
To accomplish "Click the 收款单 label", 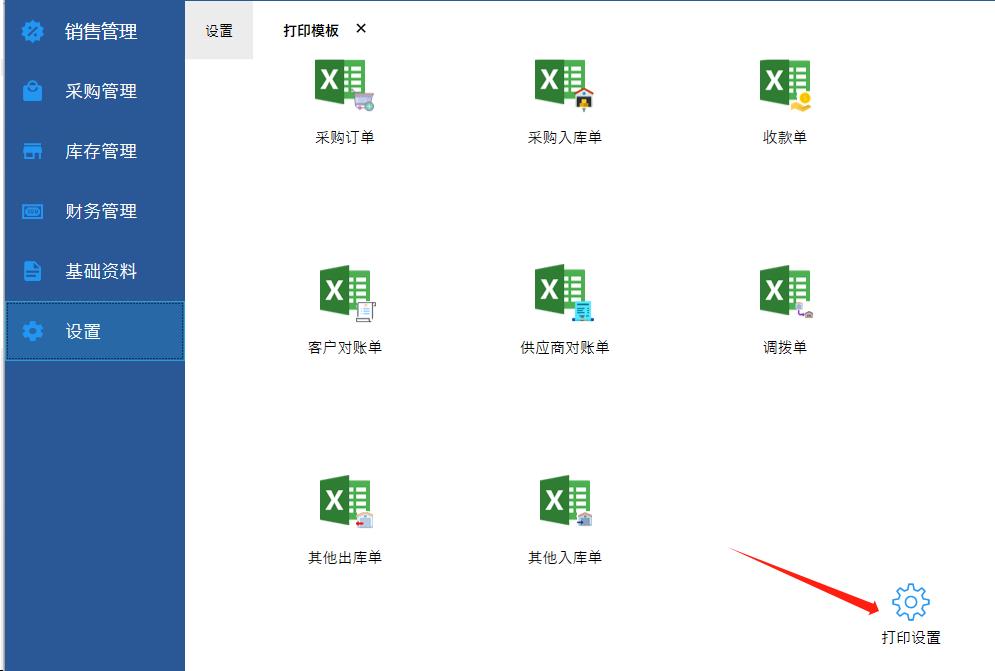I will tap(785, 137).
